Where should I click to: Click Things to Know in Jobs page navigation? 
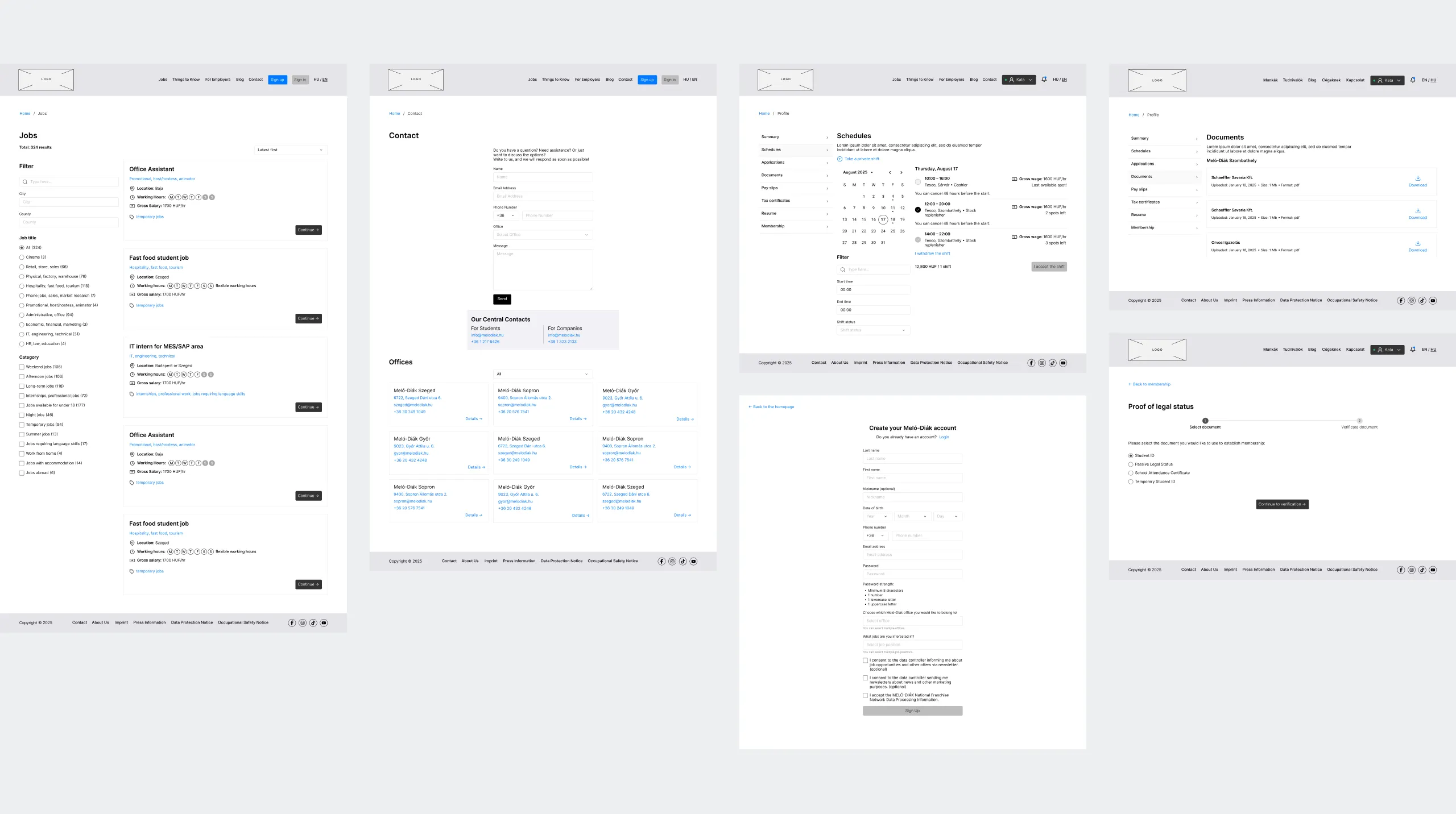click(x=186, y=80)
